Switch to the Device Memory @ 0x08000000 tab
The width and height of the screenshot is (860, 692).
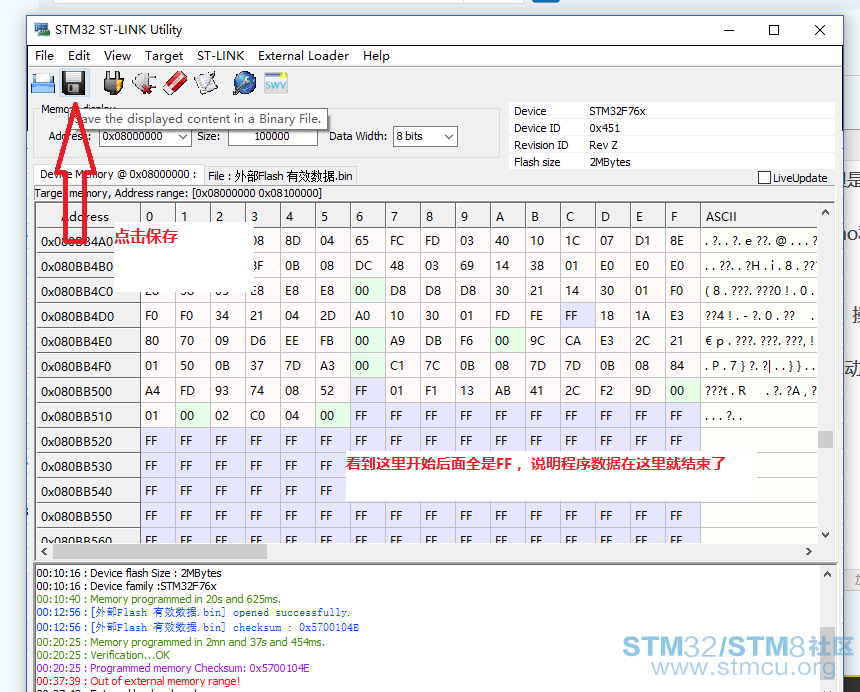click(x=118, y=174)
